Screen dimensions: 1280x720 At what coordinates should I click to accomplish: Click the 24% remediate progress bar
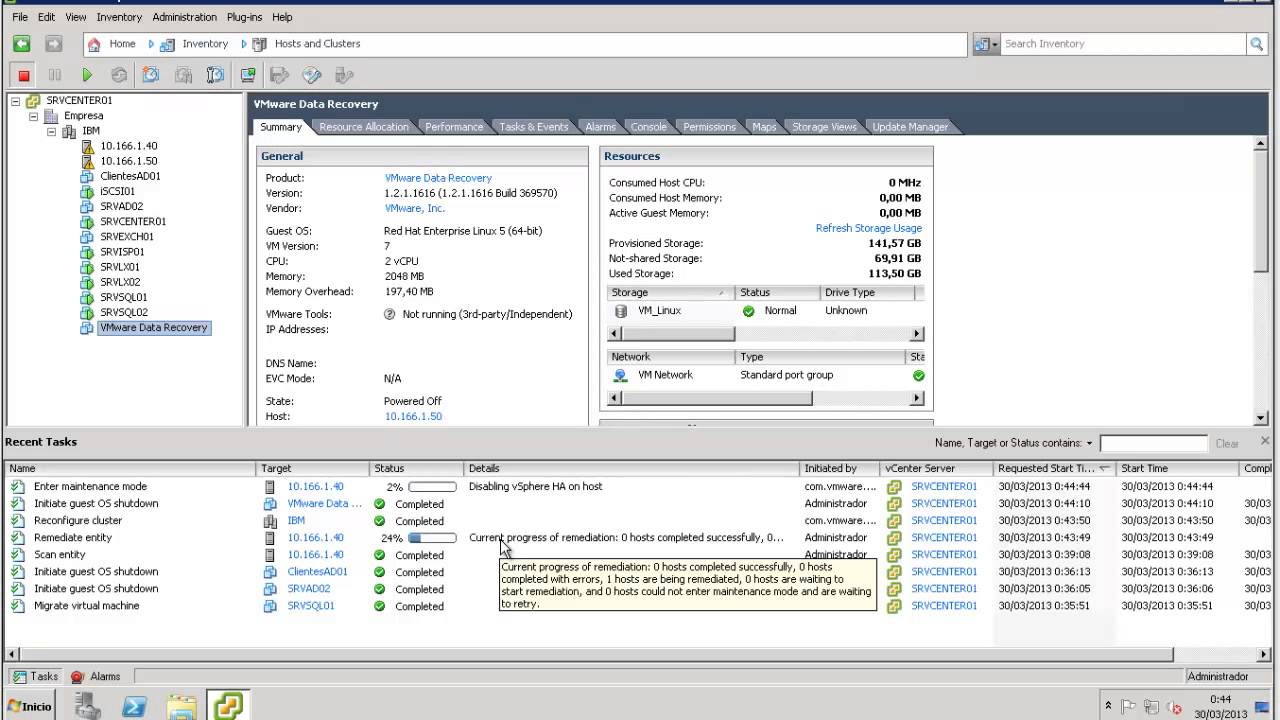coord(432,538)
